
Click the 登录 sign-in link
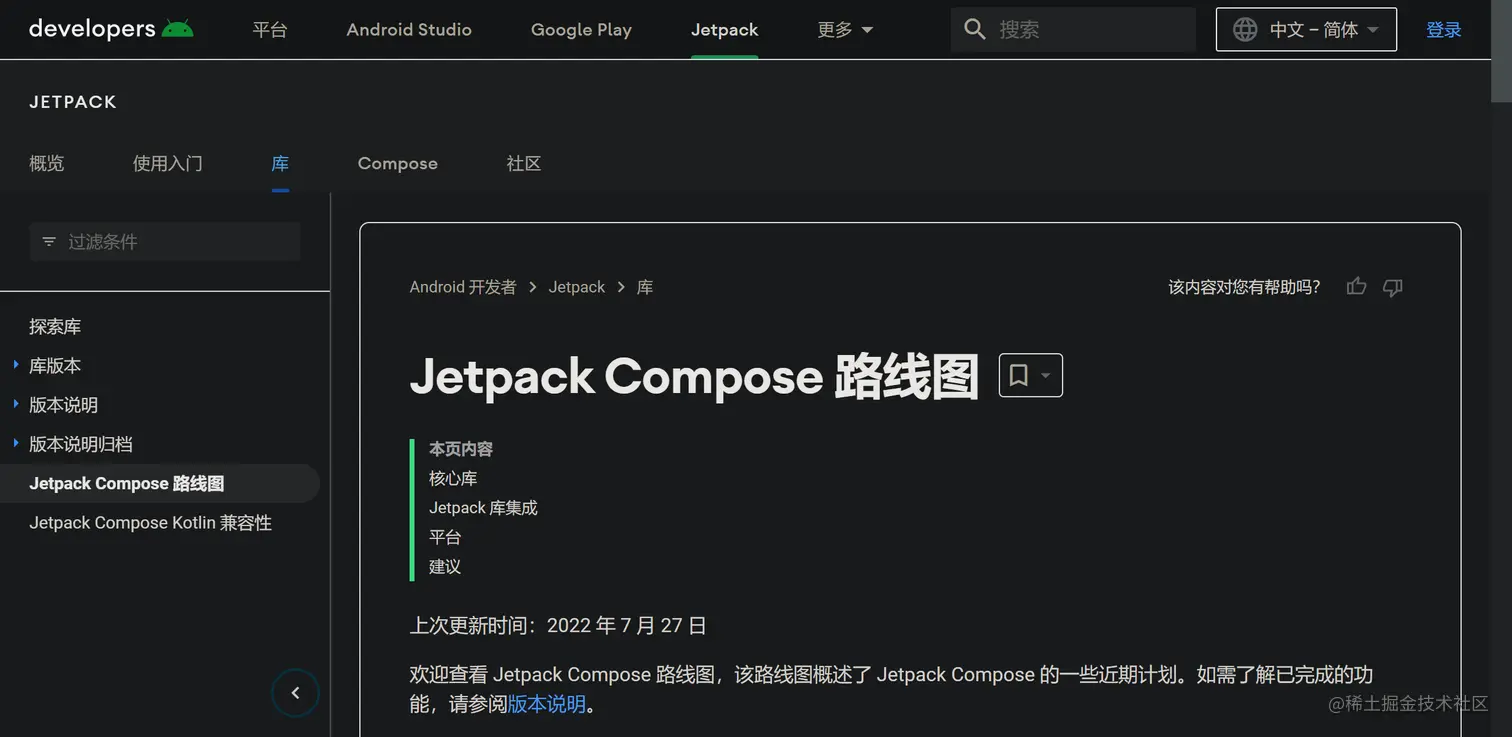1444,30
